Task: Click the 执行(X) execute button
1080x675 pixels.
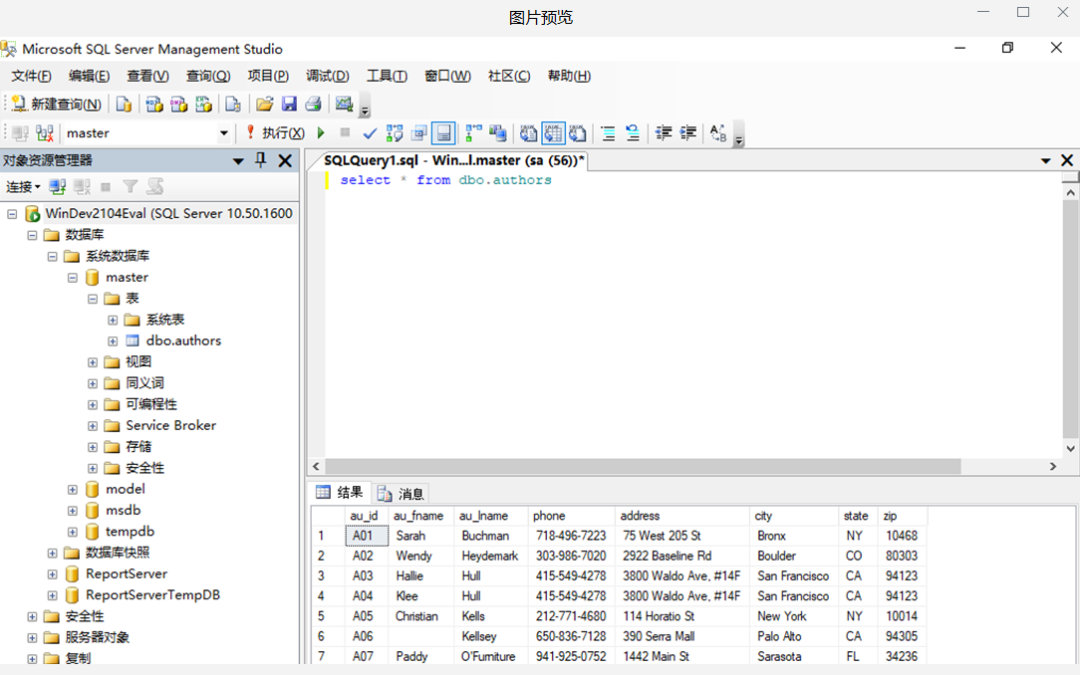Action: click(x=275, y=133)
